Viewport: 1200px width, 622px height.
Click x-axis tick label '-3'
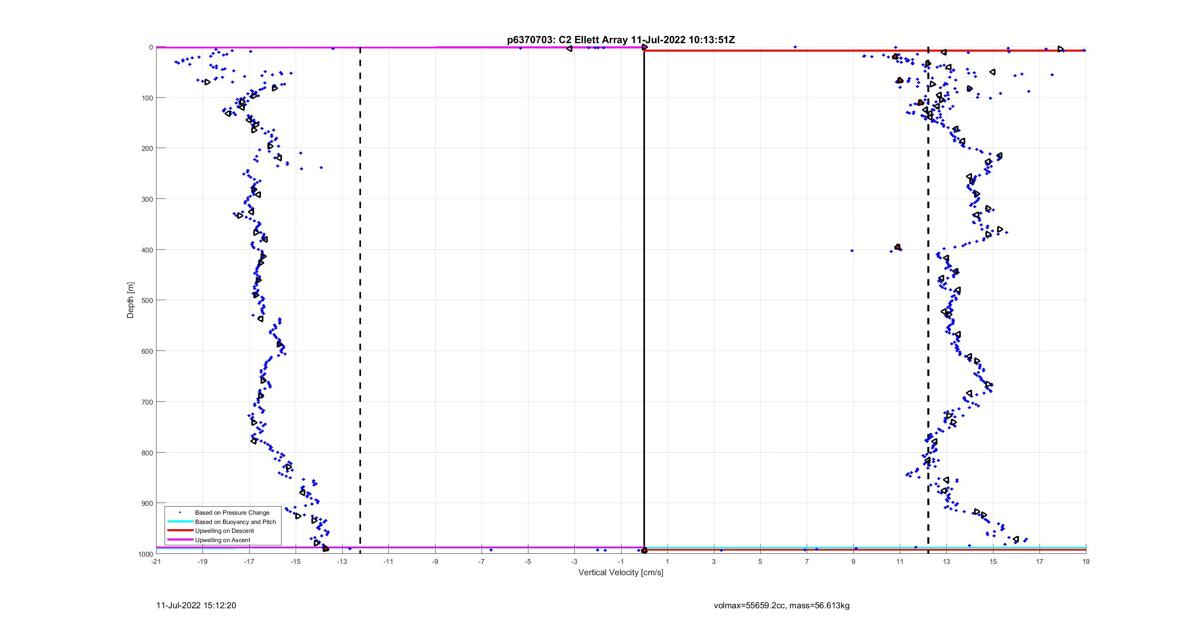pyautogui.click(x=574, y=562)
